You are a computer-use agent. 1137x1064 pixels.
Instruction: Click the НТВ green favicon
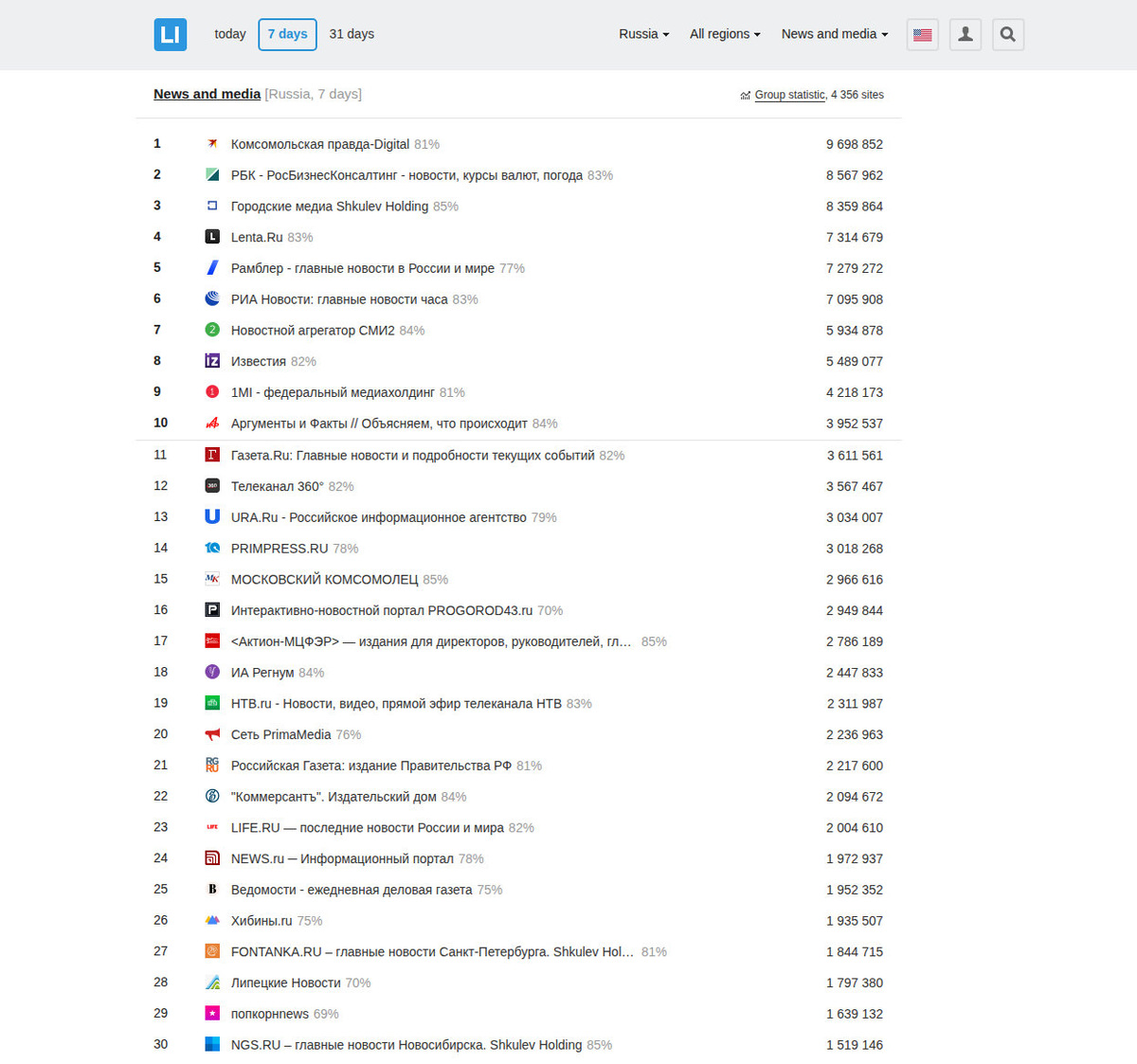click(212, 703)
